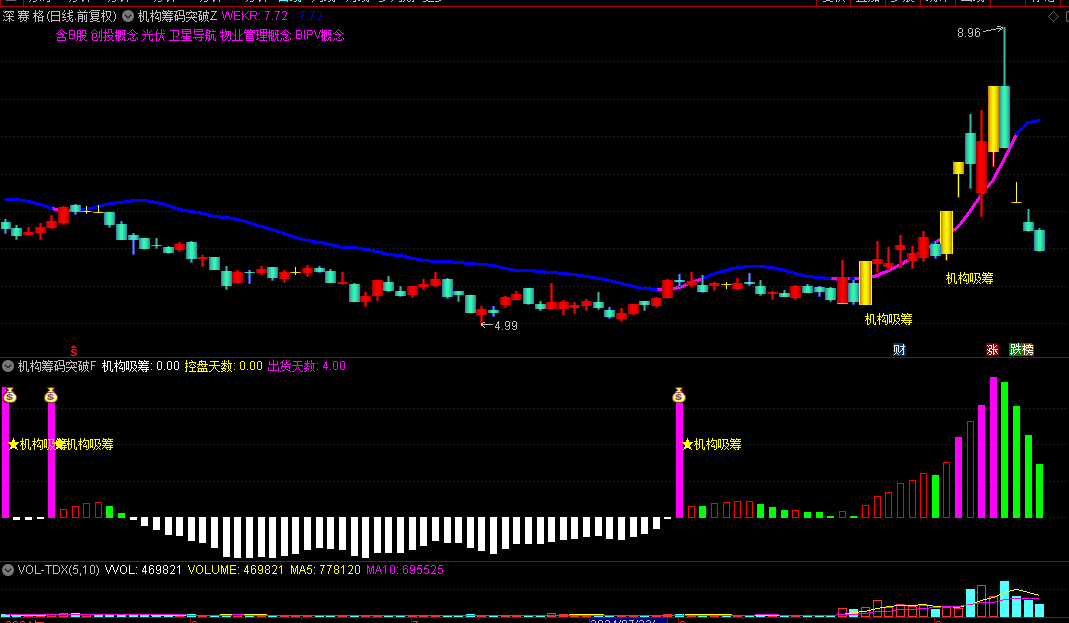Click the 8.96 high price label
The width and height of the screenshot is (1069, 623).
point(969,33)
